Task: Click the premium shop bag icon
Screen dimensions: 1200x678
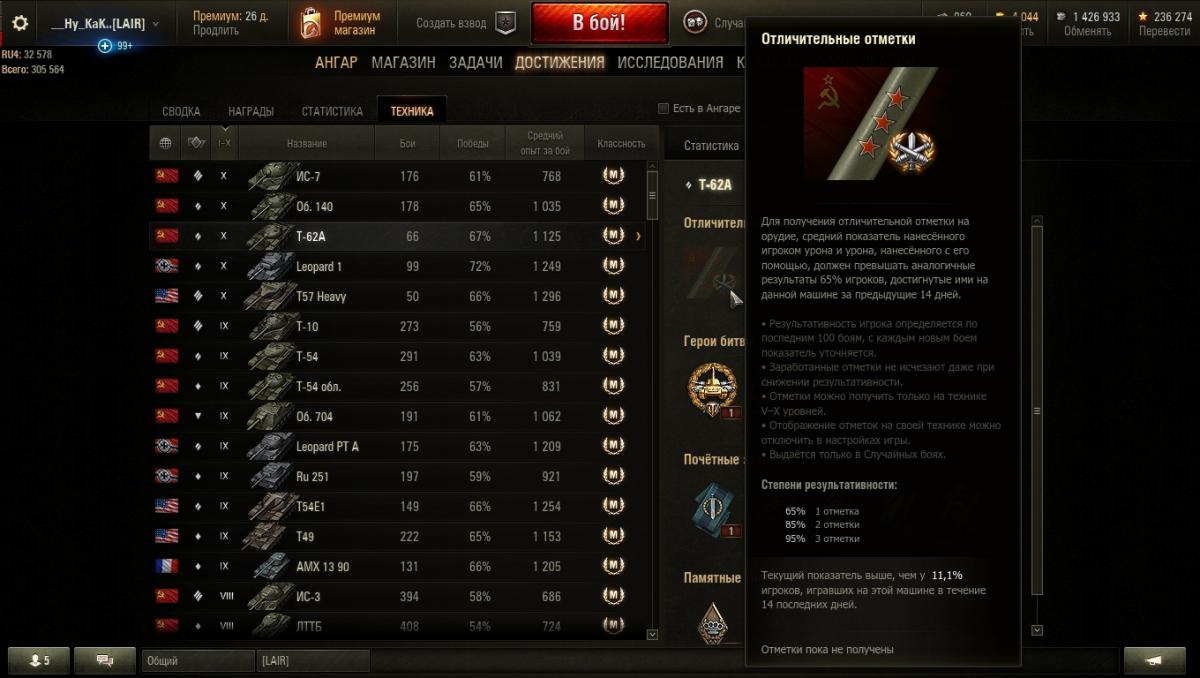Action: coord(310,23)
